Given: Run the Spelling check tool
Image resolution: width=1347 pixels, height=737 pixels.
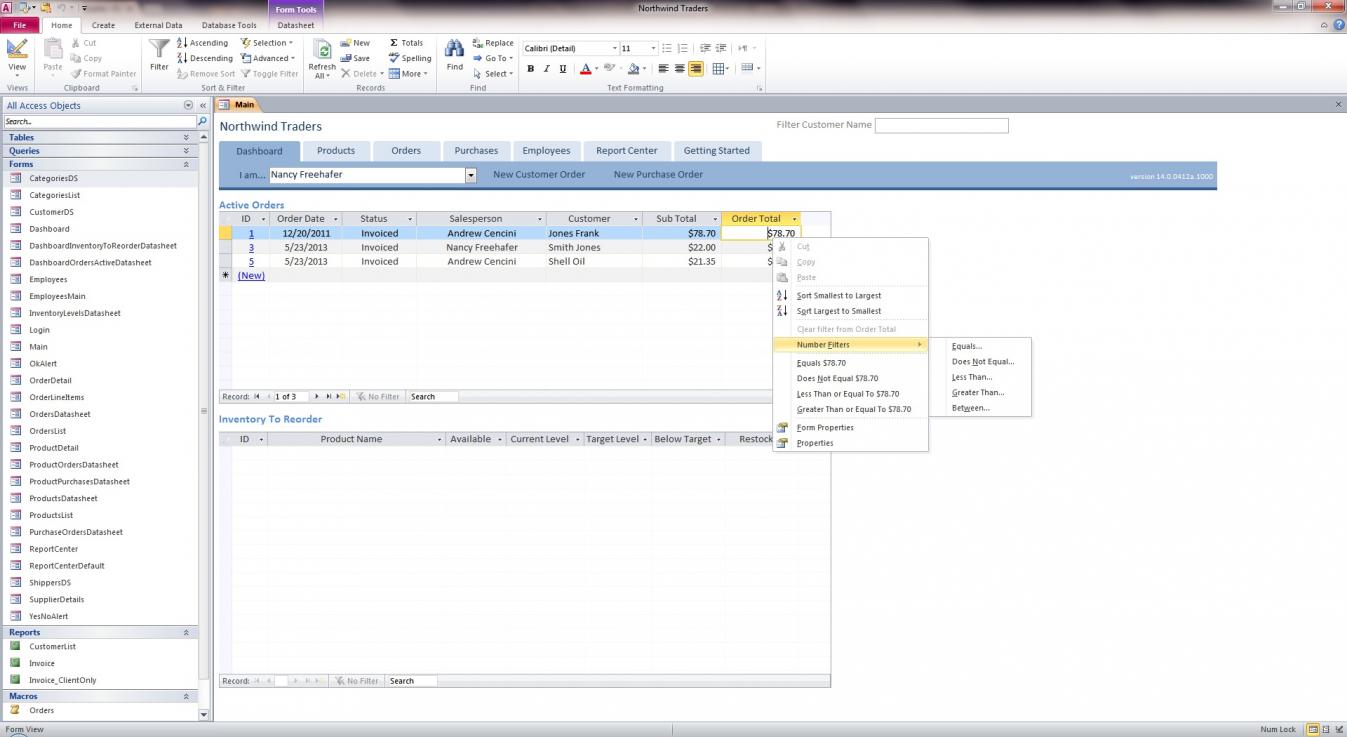Looking at the screenshot, I should pyautogui.click(x=409, y=58).
